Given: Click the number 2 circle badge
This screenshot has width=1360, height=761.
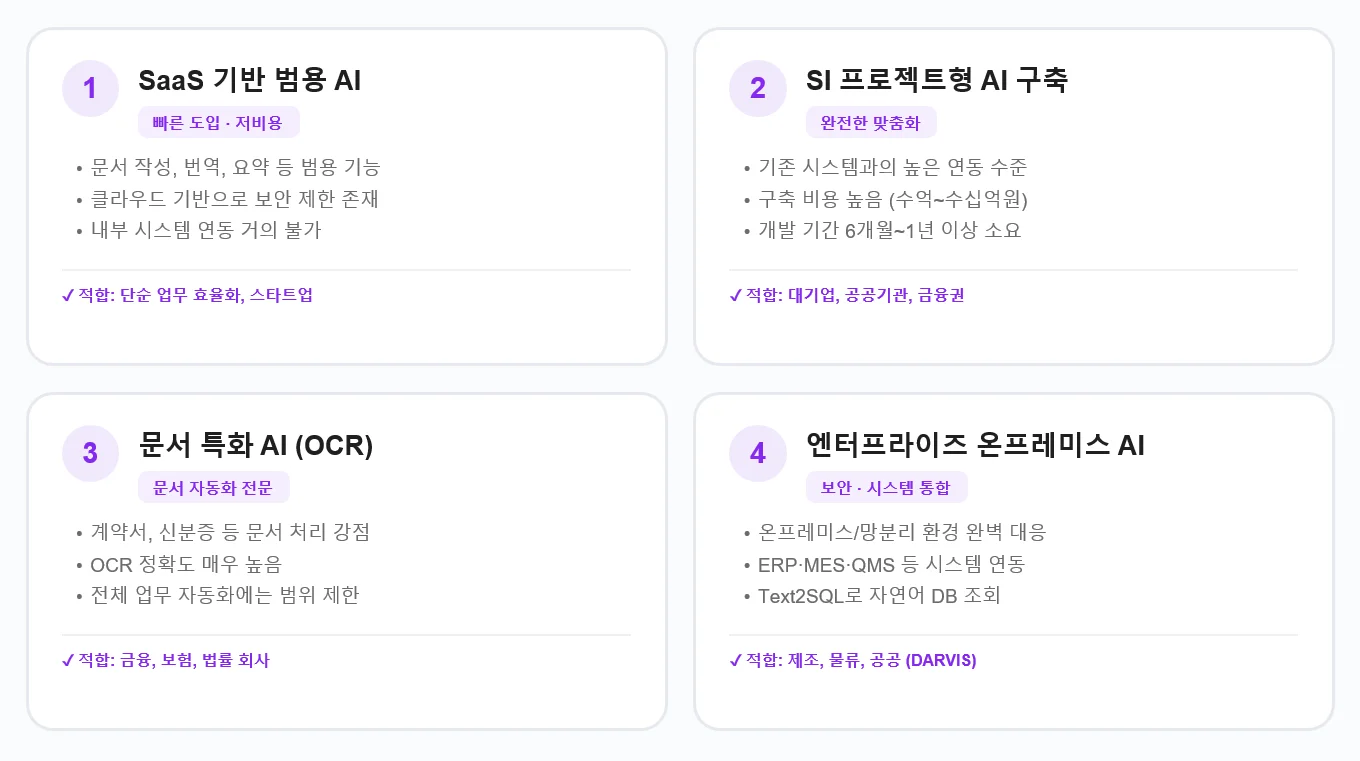Looking at the screenshot, I should click(757, 88).
